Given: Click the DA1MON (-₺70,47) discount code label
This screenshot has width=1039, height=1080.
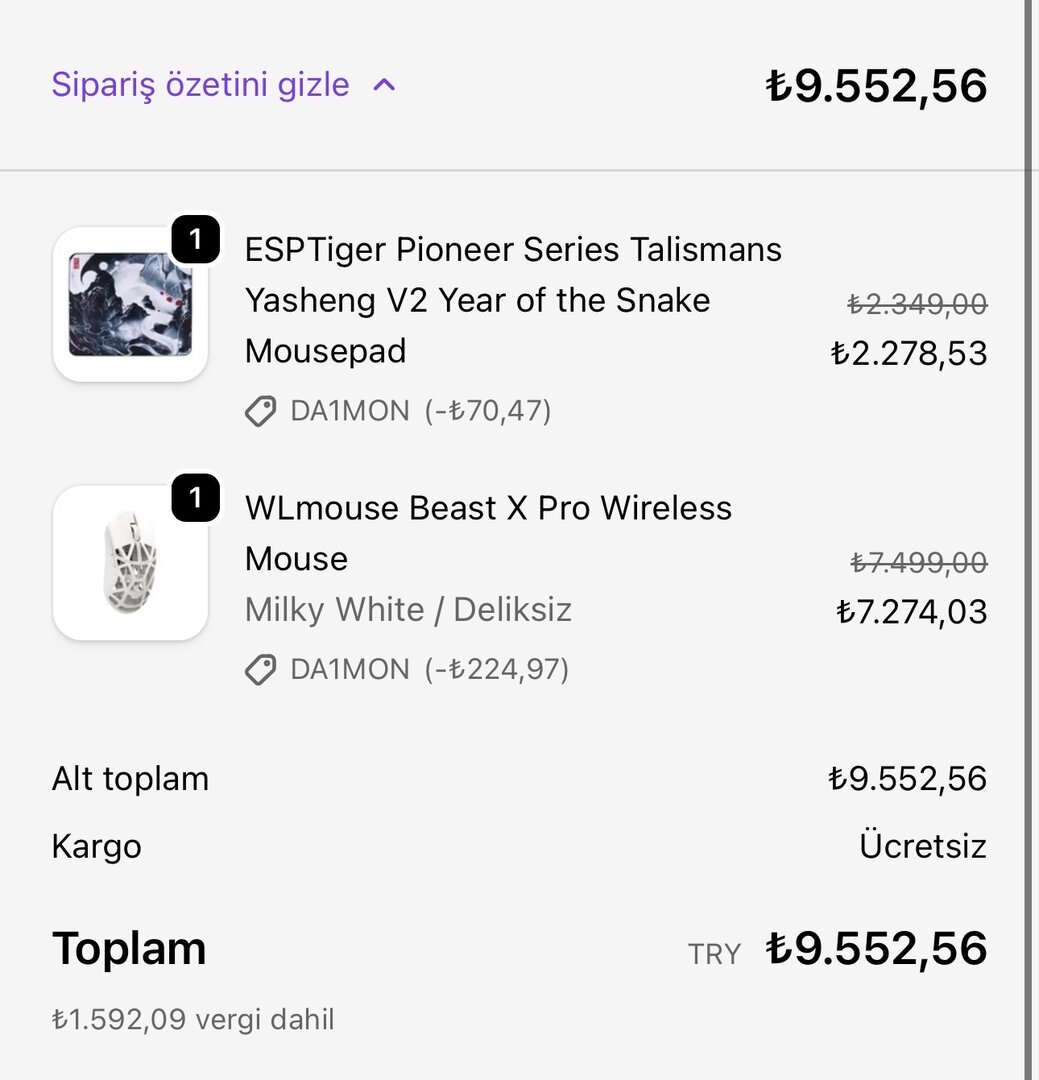Looking at the screenshot, I should click(x=420, y=411).
